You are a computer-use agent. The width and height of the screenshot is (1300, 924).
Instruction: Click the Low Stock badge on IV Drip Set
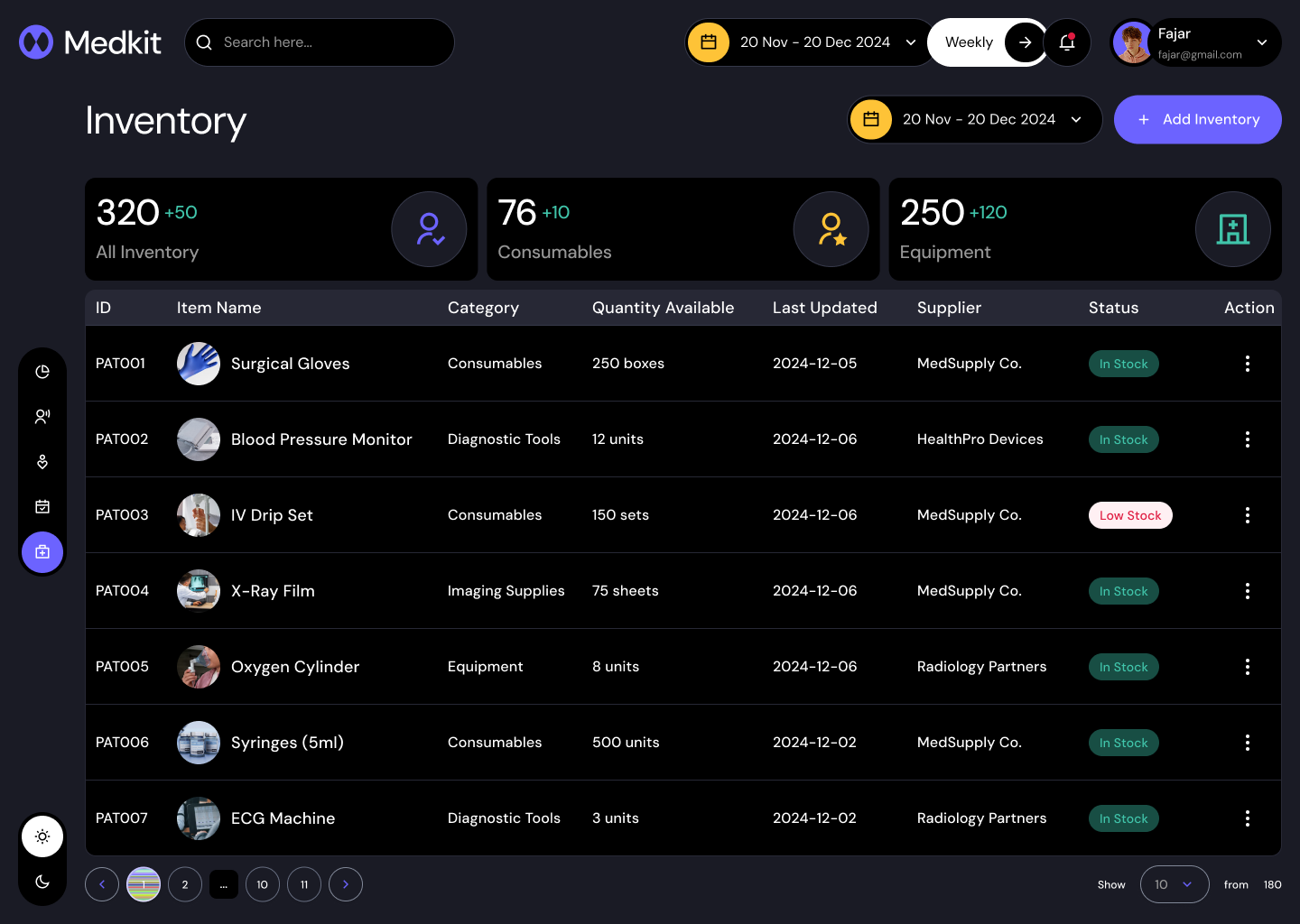(x=1130, y=515)
